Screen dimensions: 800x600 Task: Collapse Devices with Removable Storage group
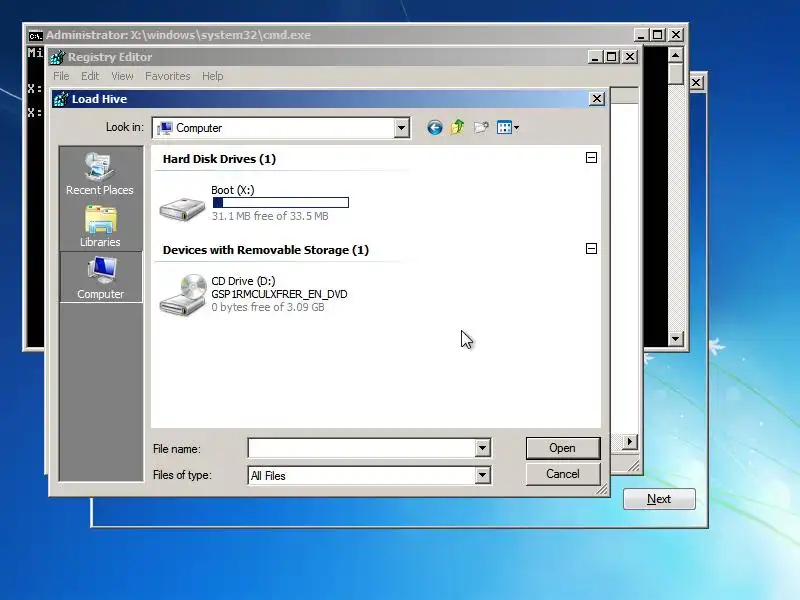[591, 248]
